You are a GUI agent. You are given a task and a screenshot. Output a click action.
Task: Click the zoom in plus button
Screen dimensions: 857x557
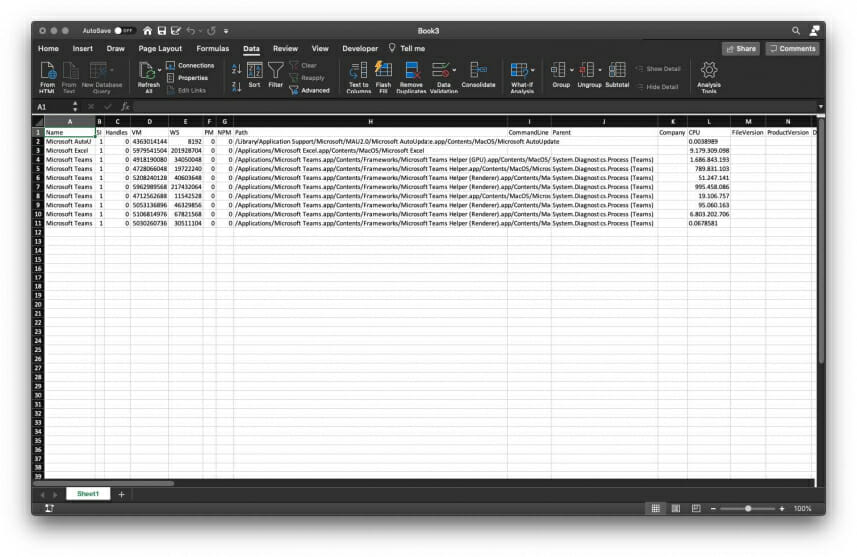click(782, 508)
